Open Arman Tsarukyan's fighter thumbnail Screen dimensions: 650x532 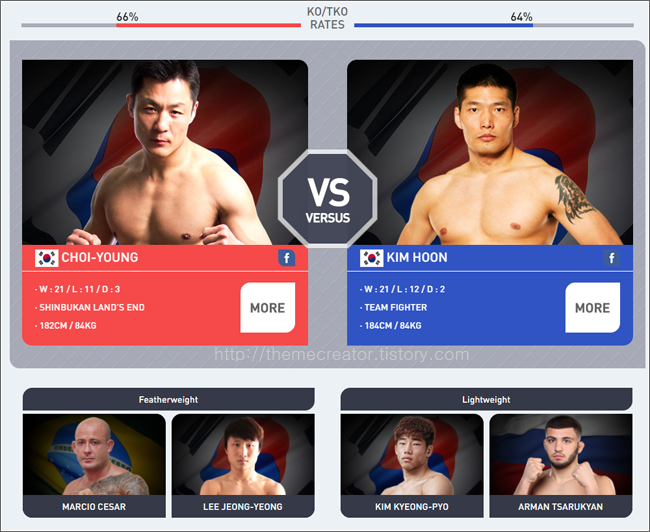point(561,465)
